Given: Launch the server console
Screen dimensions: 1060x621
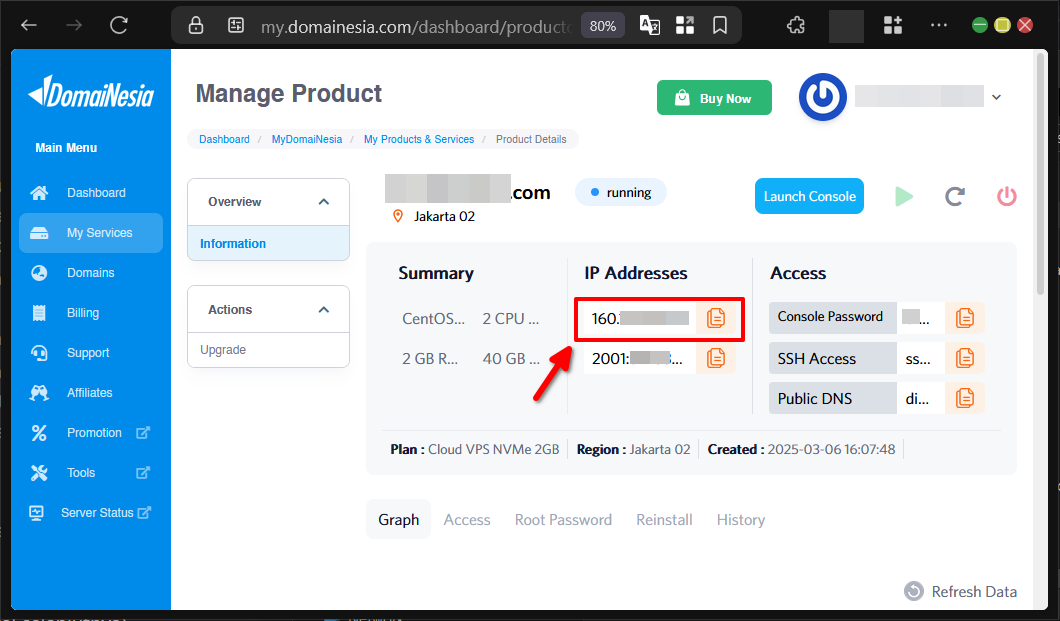Looking at the screenshot, I should pyautogui.click(x=809, y=196).
